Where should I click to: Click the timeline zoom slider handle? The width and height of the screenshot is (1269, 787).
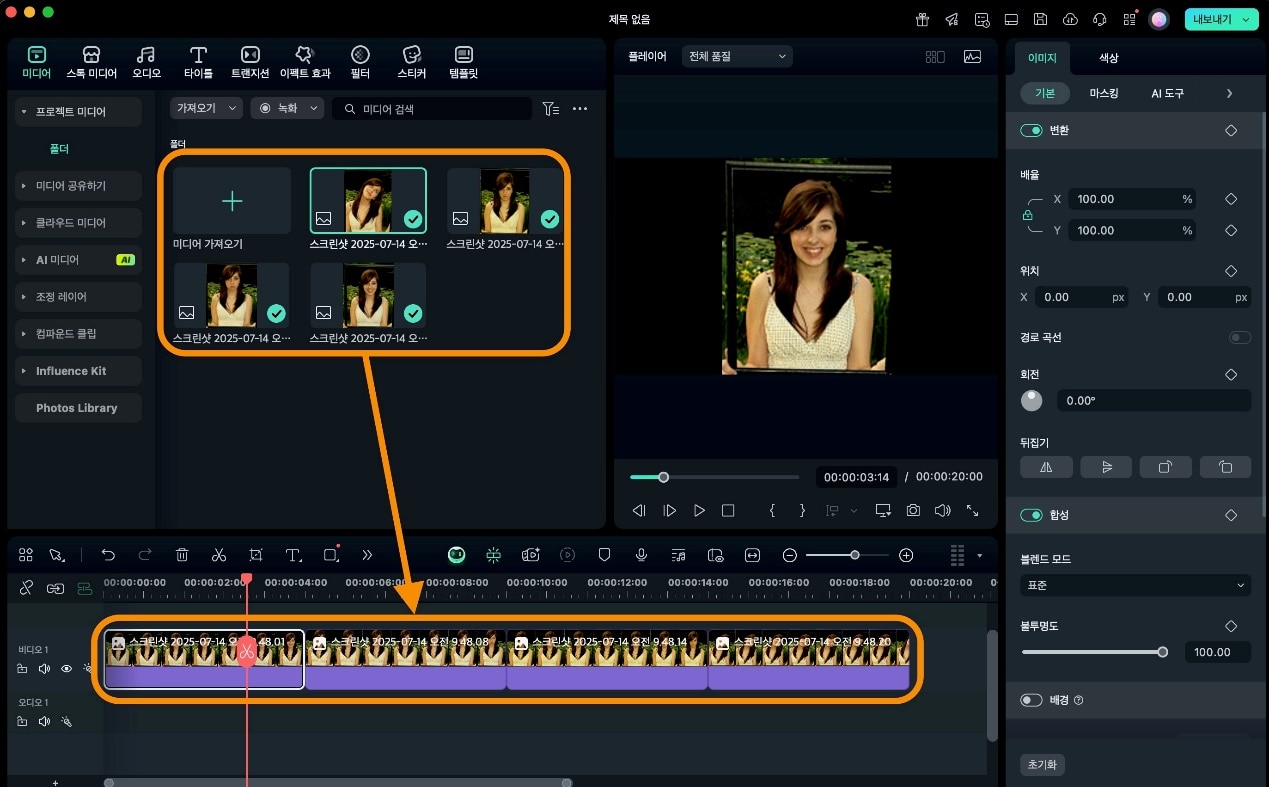pyautogui.click(x=854, y=555)
